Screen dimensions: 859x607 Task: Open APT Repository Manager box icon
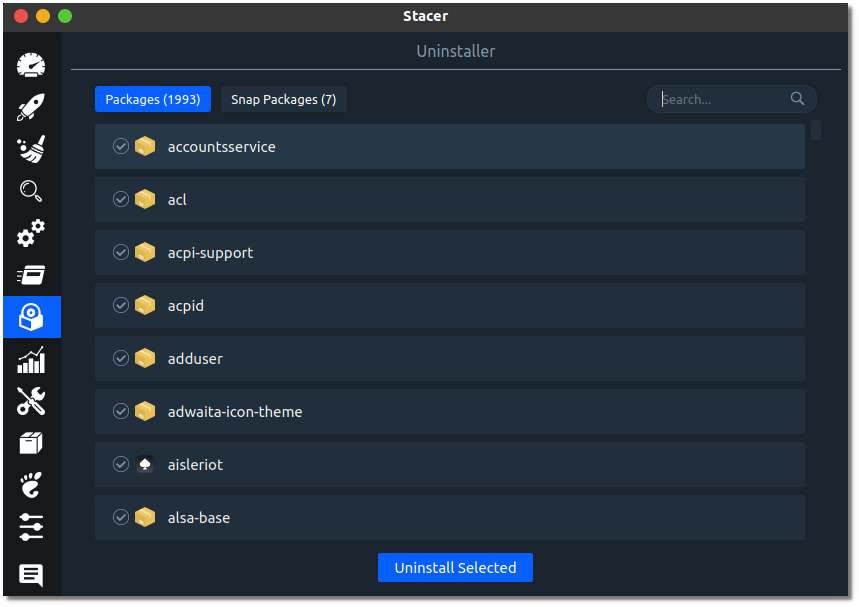(x=31, y=443)
